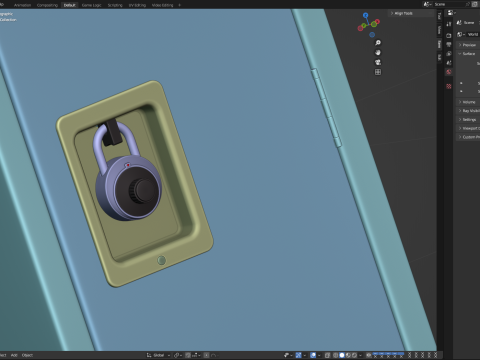Switch to the Scripting workspace tab
The image size is (480, 360).
click(x=115, y=5)
